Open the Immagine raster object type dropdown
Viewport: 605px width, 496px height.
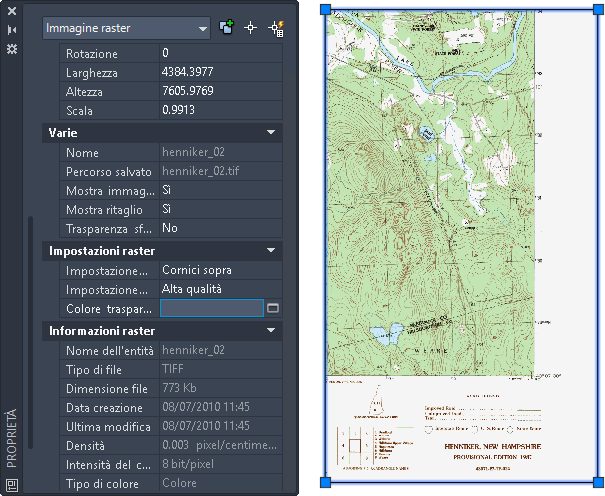tap(127, 28)
